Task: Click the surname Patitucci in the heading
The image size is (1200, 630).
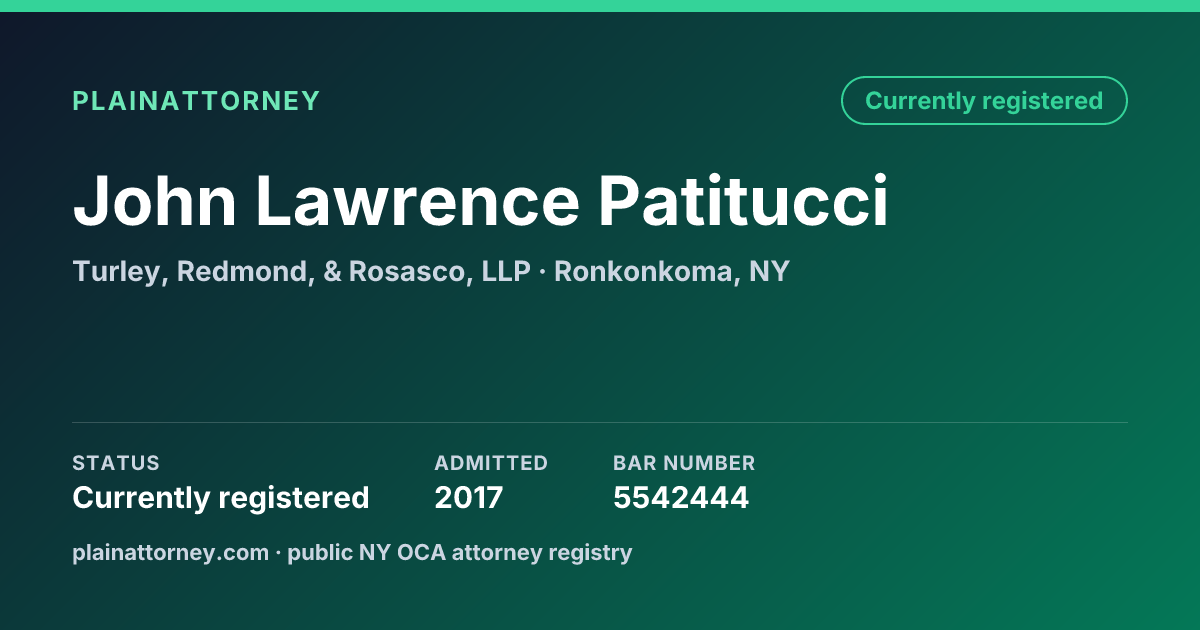Action: pos(744,200)
